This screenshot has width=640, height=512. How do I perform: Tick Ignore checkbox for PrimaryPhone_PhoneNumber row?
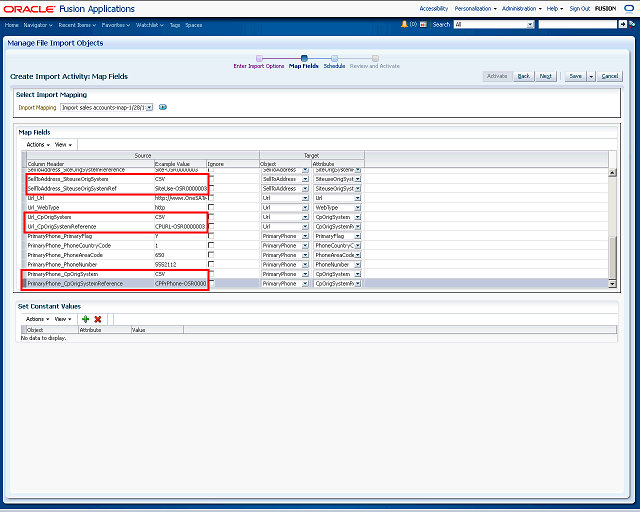pos(211,264)
